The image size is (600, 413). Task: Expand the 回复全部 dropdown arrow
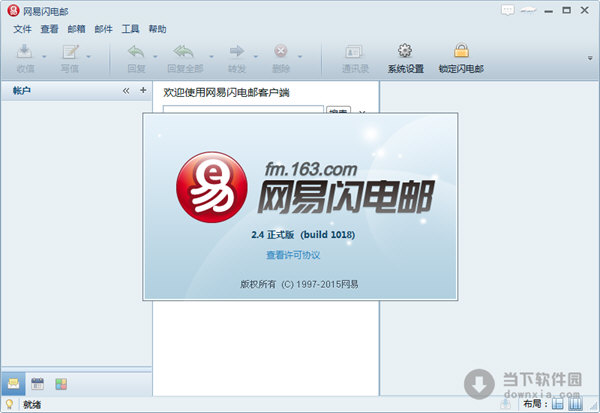point(211,57)
